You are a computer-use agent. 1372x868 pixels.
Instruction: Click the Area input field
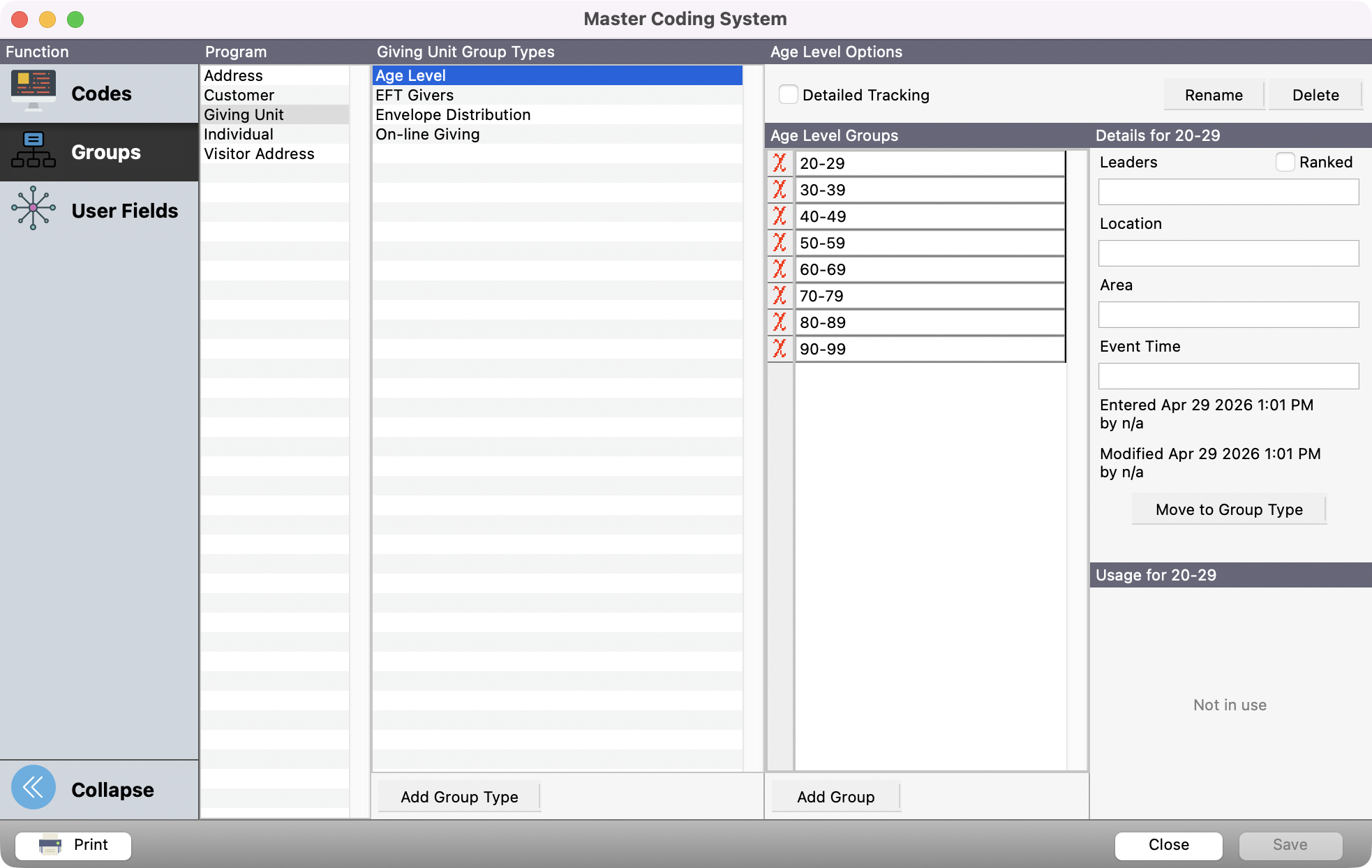click(x=1228, y=315)
